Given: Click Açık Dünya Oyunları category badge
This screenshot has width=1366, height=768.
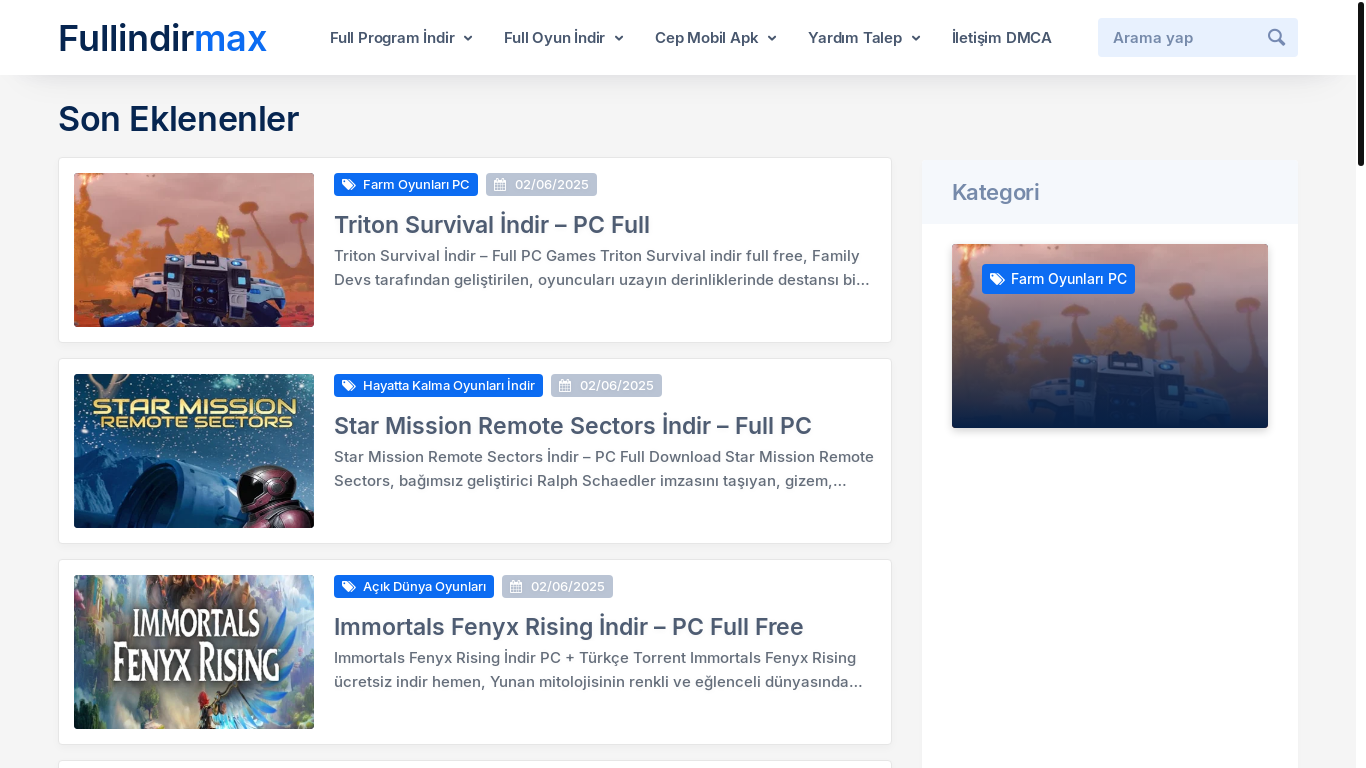Looking at the screenshot, I should (414, 587).
